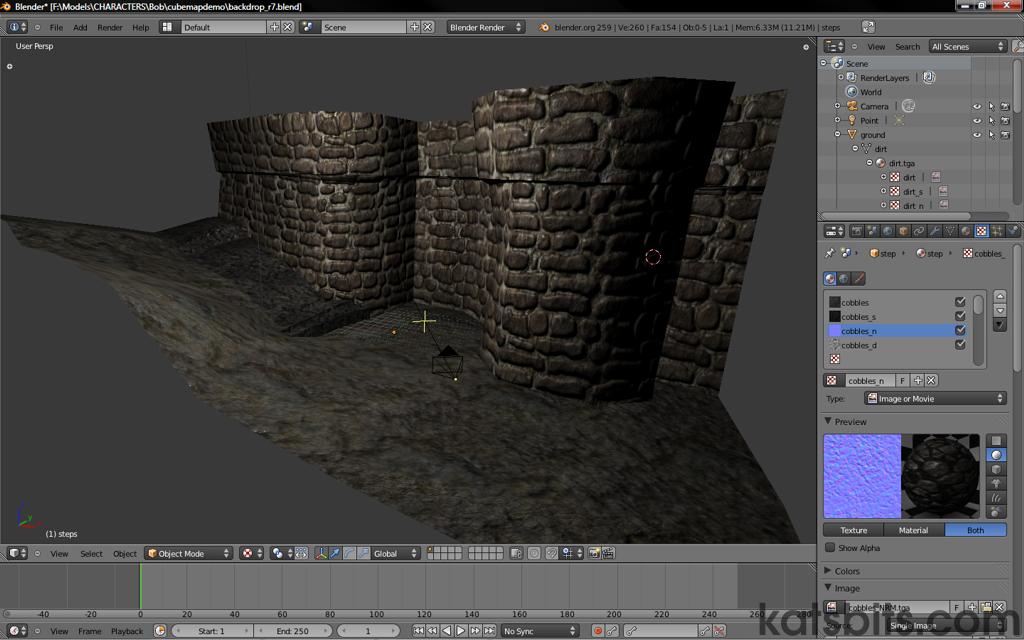Click the Material preview button
The height and width of the screenshot is (640, 1024).
(x=913, y=530)
